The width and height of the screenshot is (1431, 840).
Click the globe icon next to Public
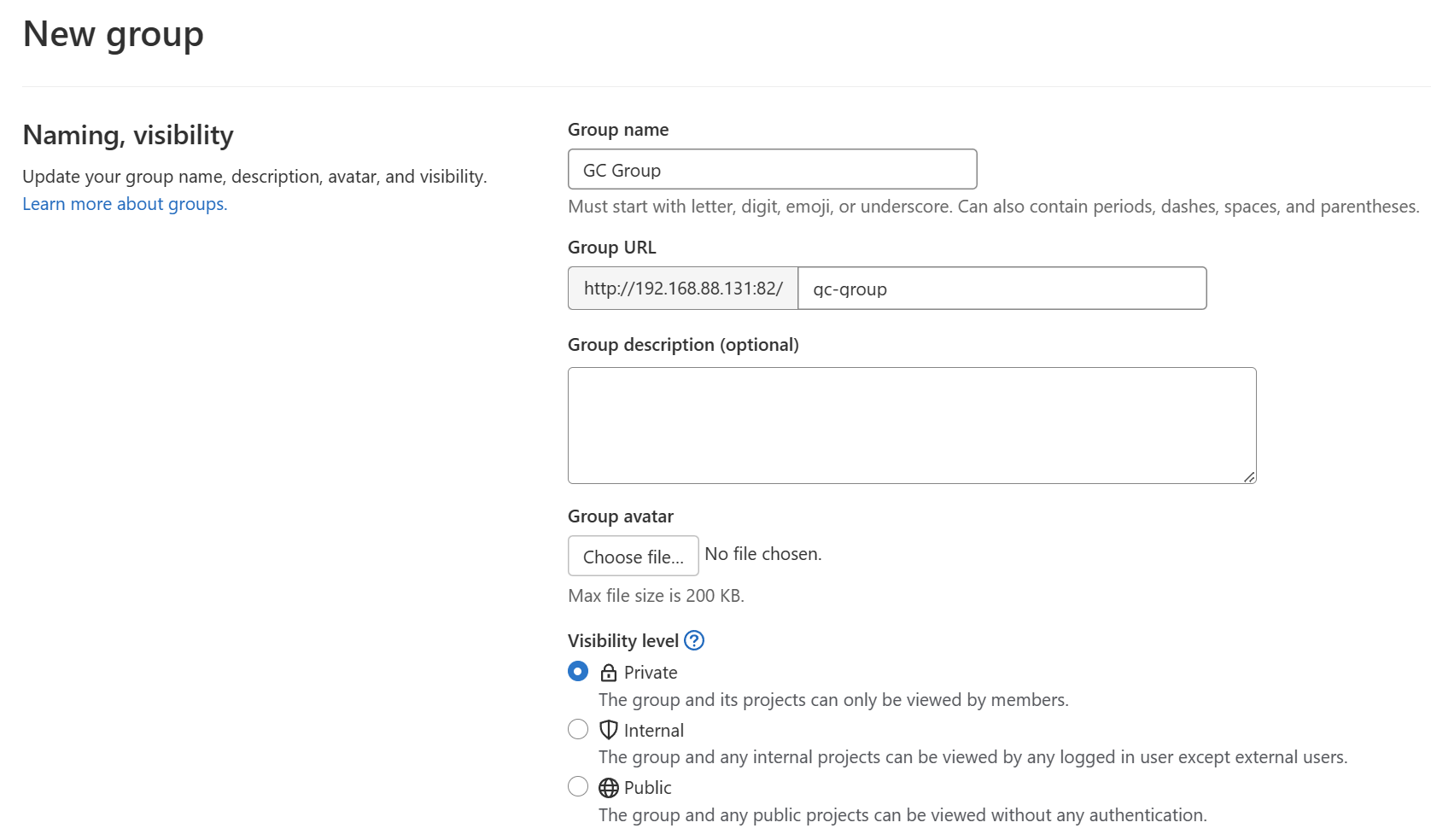pos(609,787)
